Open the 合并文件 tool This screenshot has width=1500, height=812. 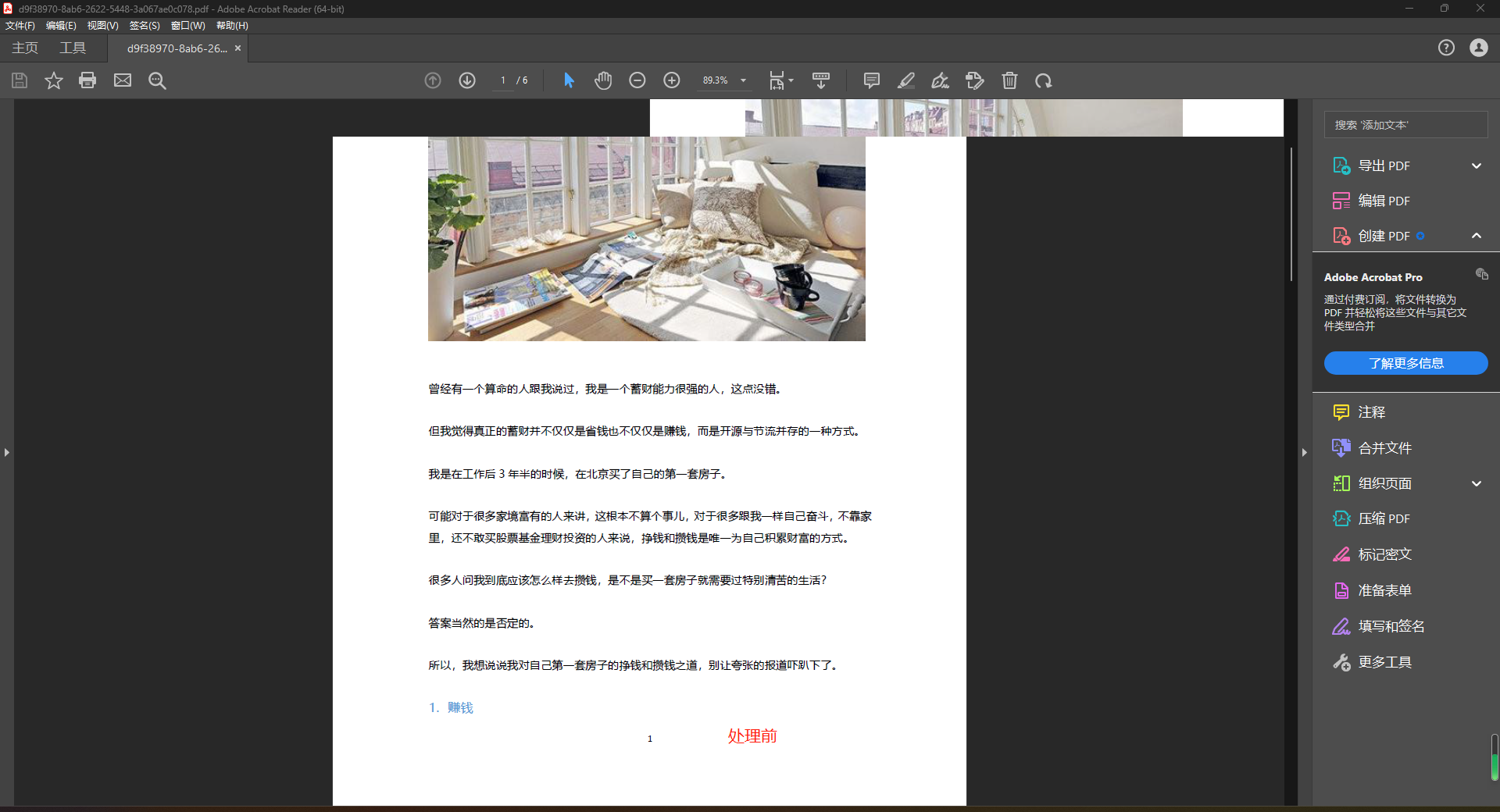1386,448
